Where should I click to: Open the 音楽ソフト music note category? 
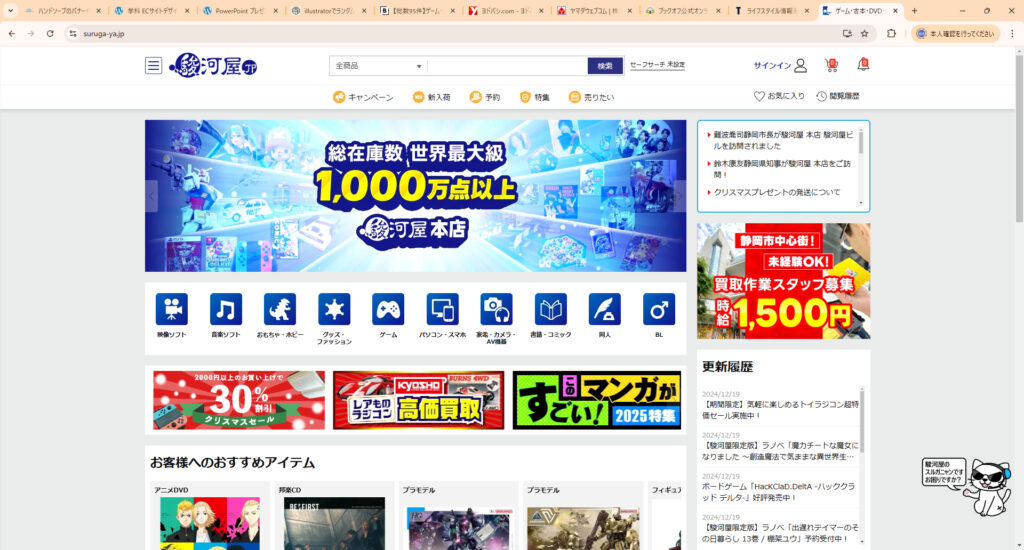(x=226, y=309)
